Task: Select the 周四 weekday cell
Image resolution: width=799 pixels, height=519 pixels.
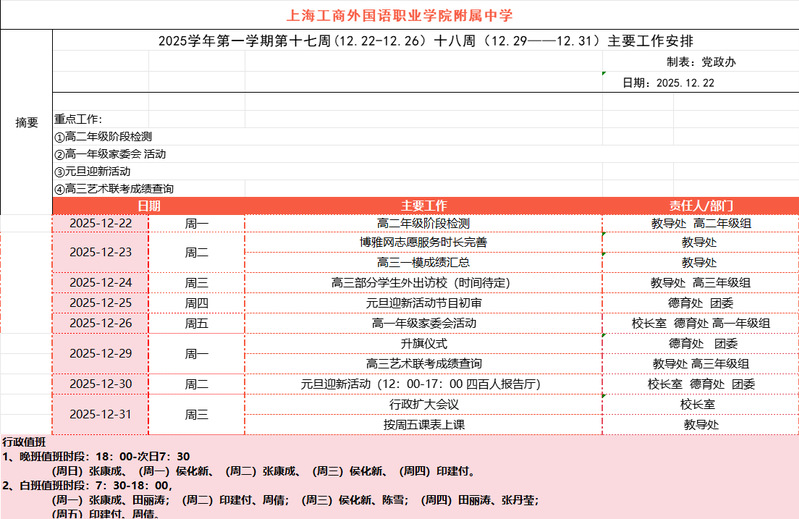Action: tap(196, 302)
